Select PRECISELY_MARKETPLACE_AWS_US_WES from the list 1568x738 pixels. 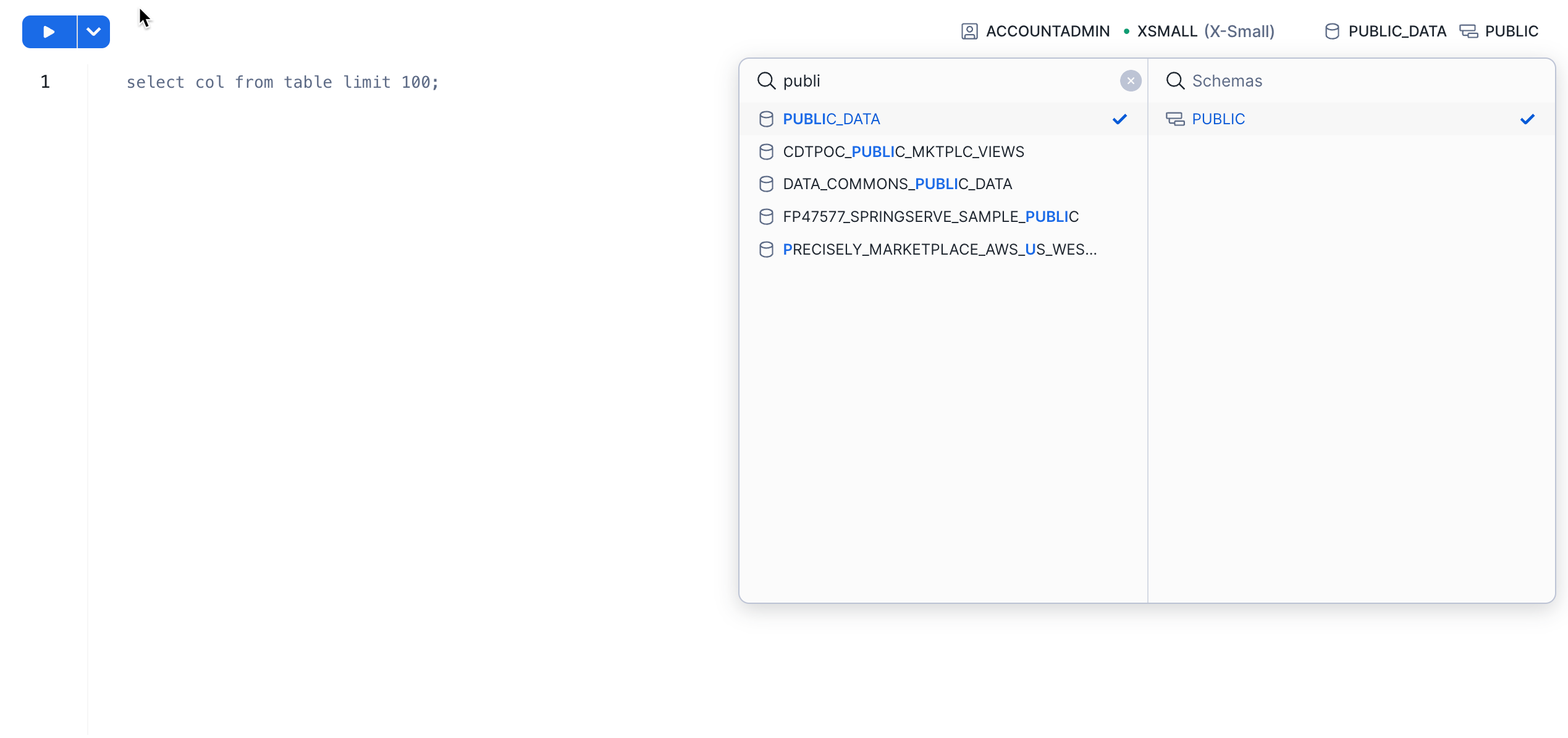click(941, 249)
